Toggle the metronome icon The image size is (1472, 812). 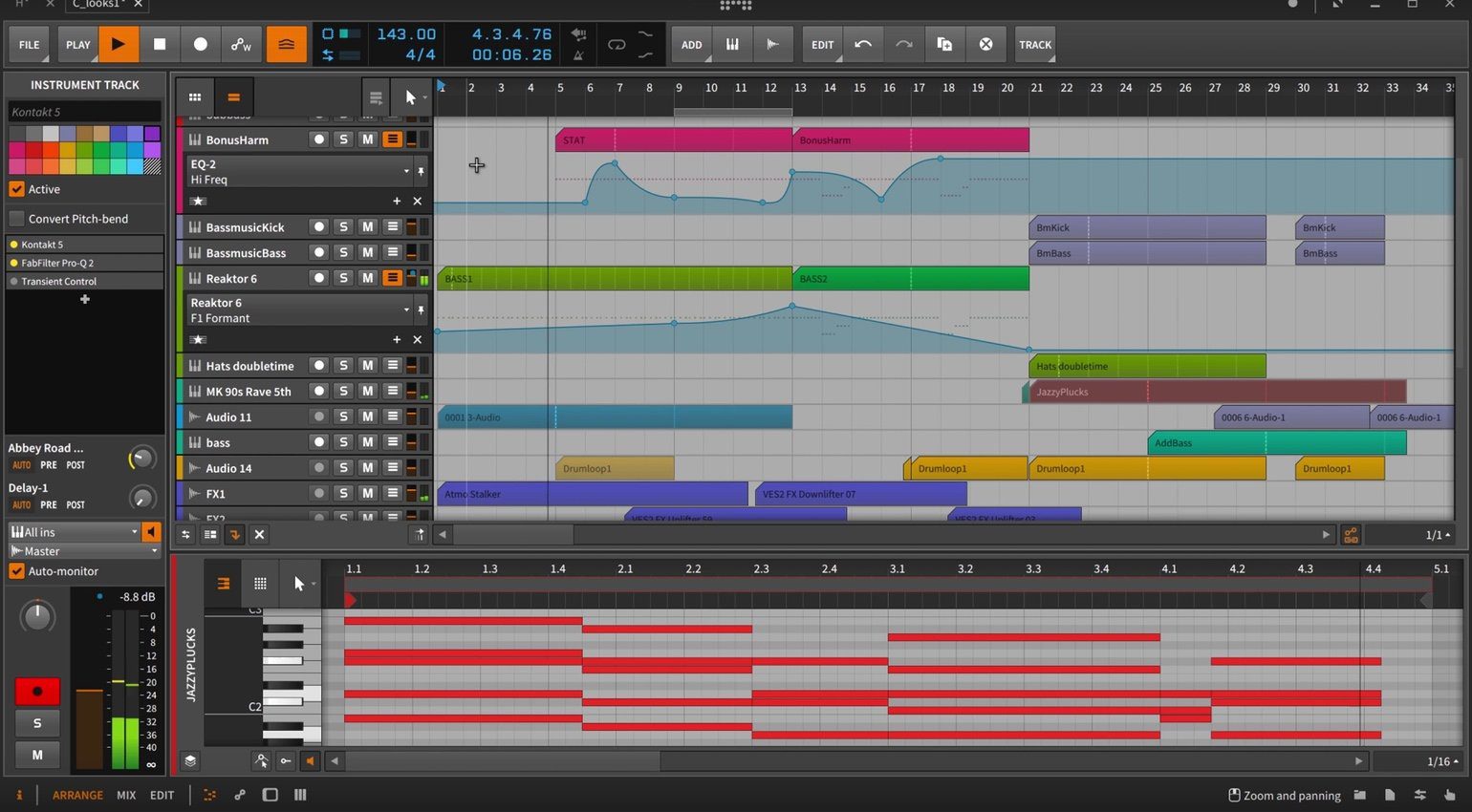578,55
